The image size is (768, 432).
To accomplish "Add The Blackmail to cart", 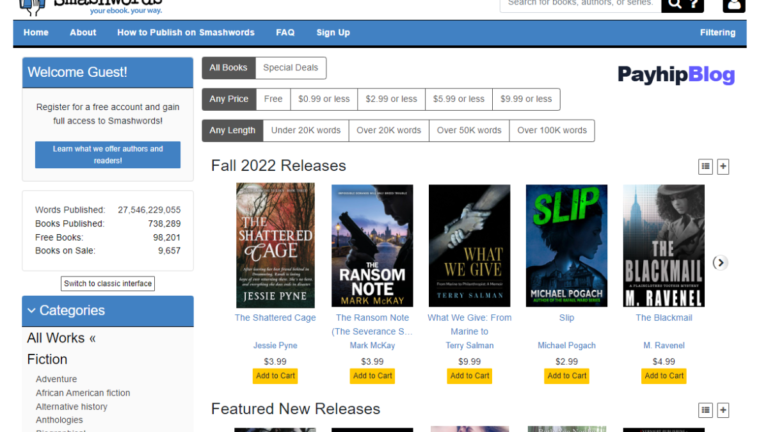I will pos(664,376).
